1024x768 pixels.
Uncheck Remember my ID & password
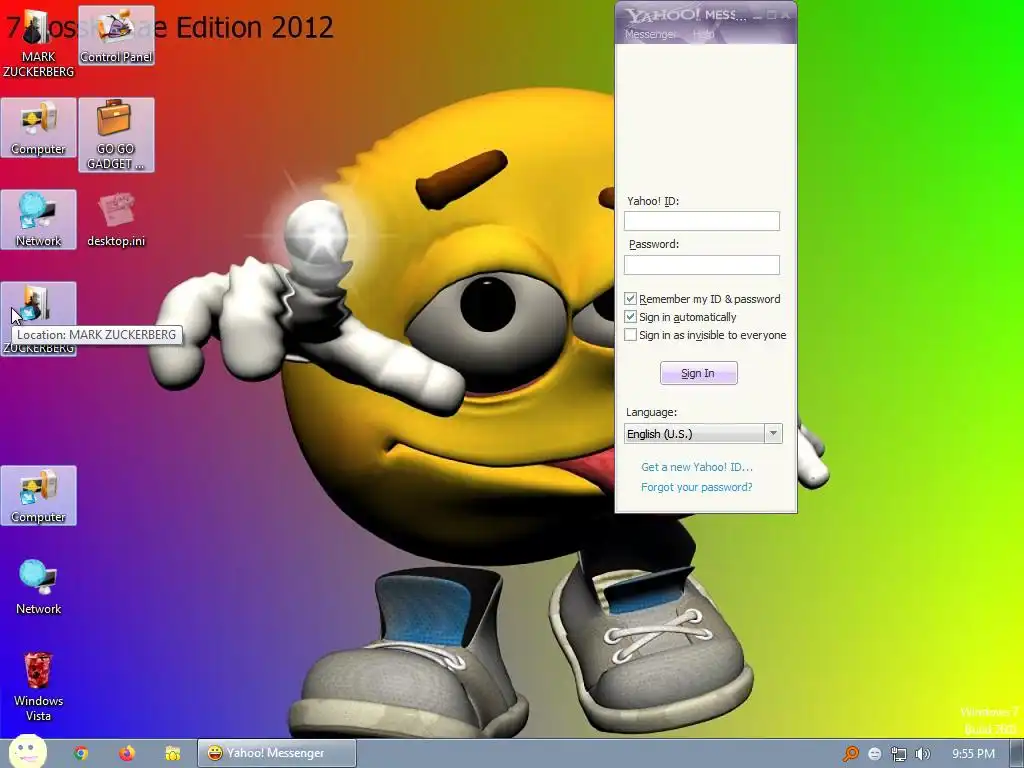630,299
